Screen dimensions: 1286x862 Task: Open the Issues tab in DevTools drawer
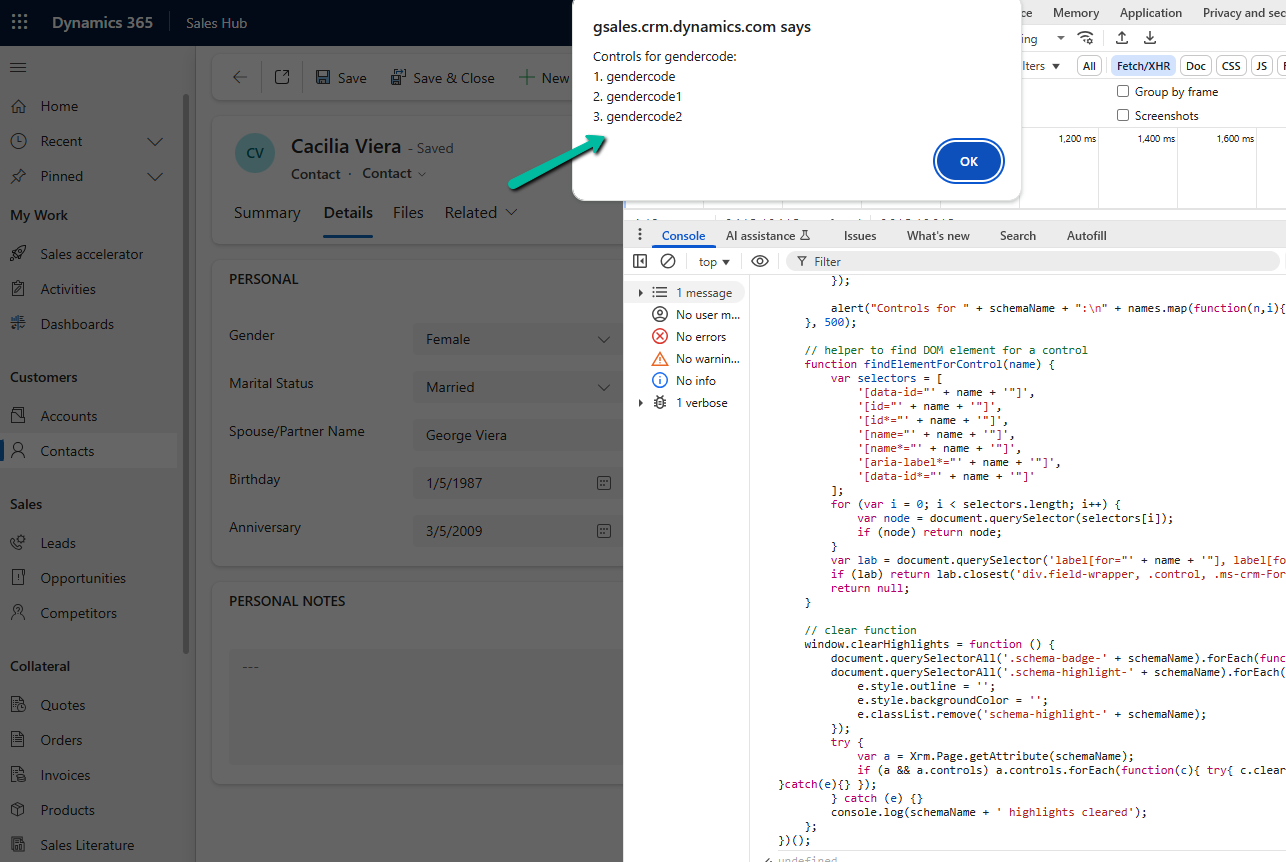859,236
